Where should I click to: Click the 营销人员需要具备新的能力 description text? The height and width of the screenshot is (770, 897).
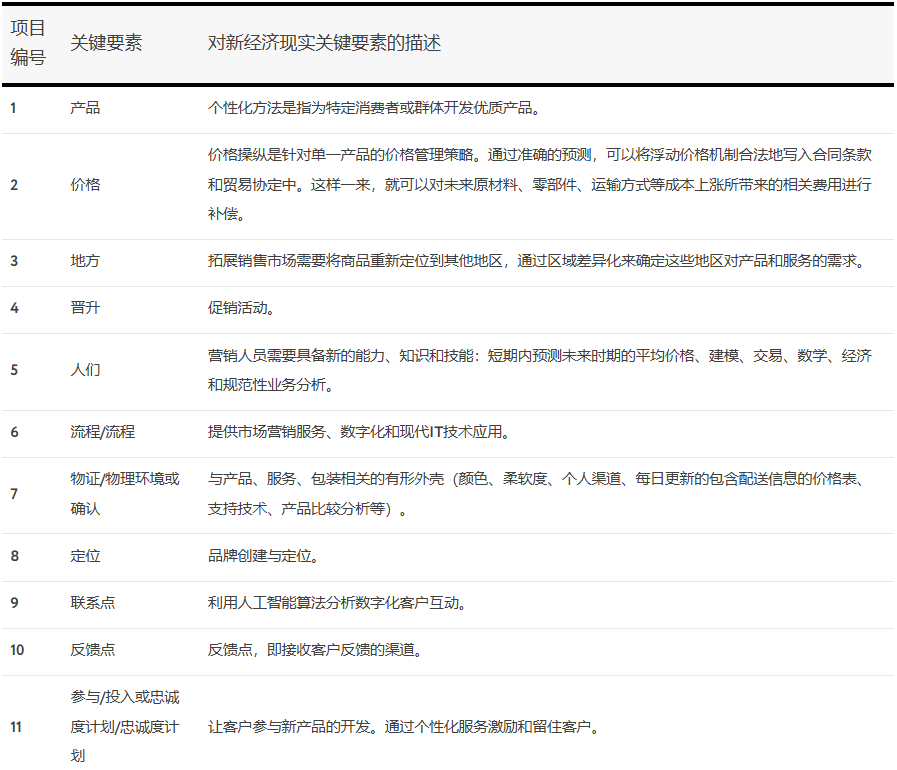click(x=539, y=370)
